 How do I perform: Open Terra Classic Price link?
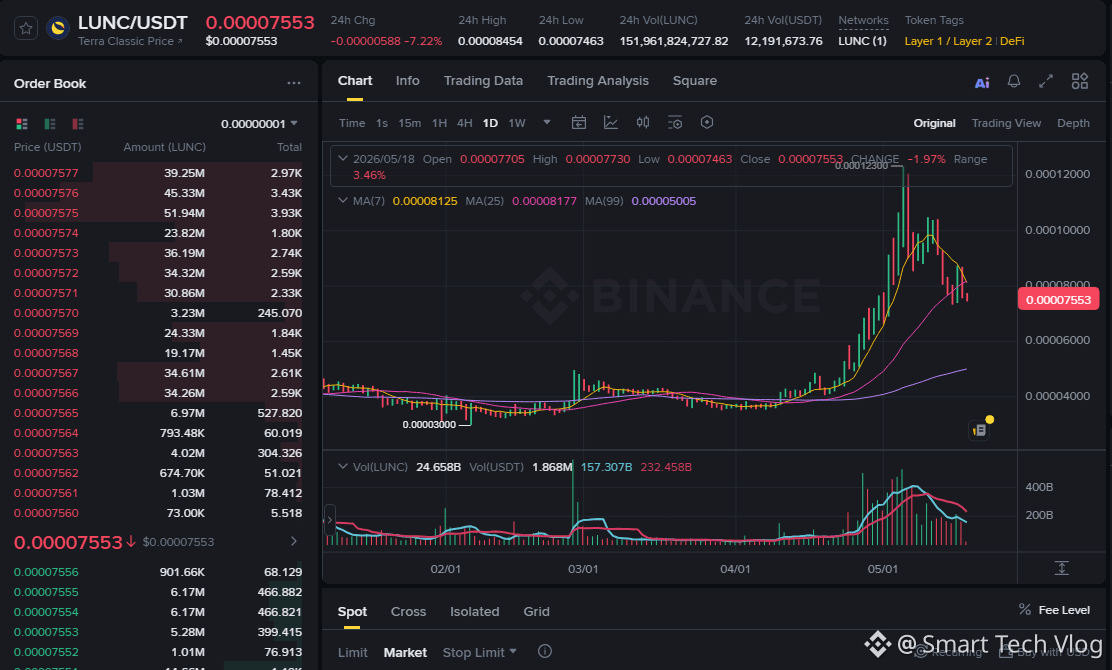tap(130, 41)
